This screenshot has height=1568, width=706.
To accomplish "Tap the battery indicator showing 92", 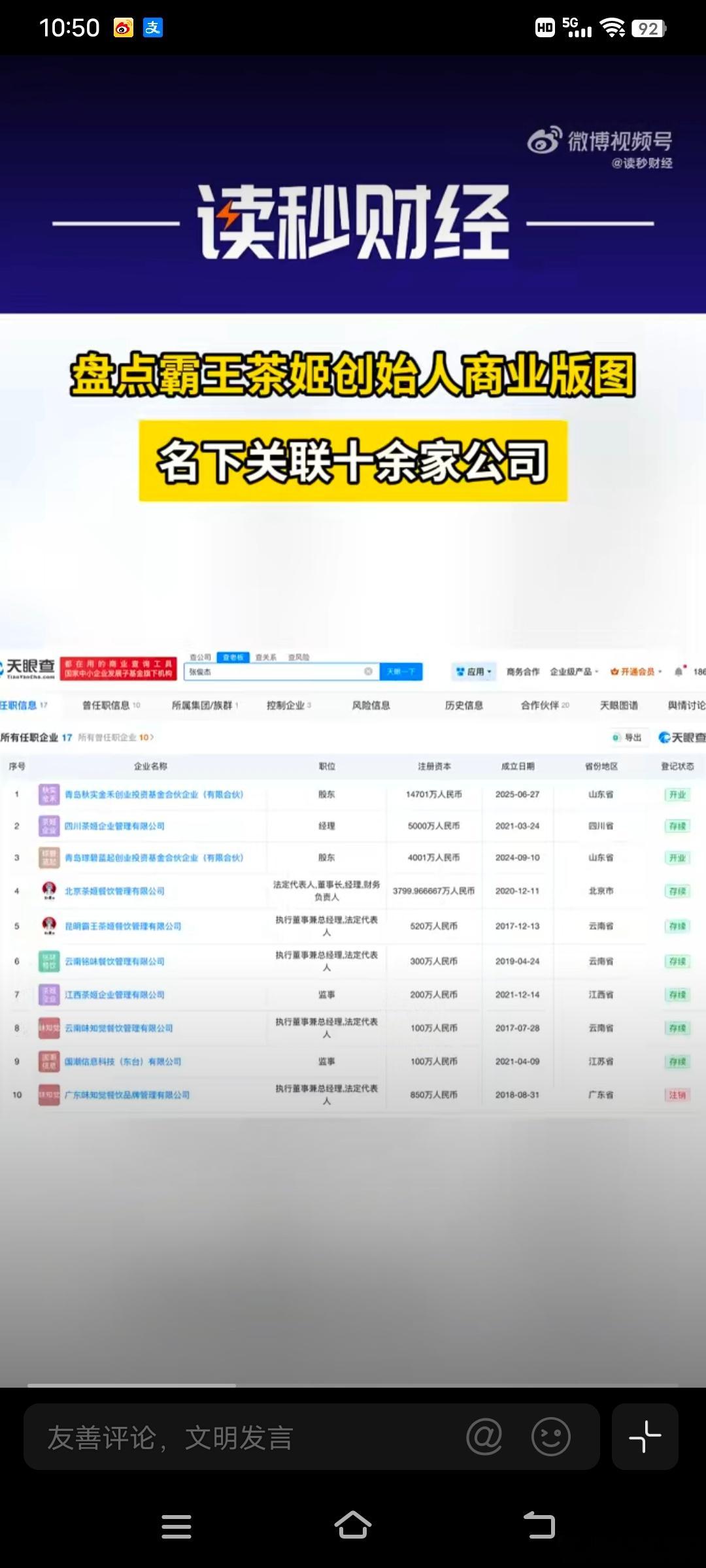I will 648,28.
